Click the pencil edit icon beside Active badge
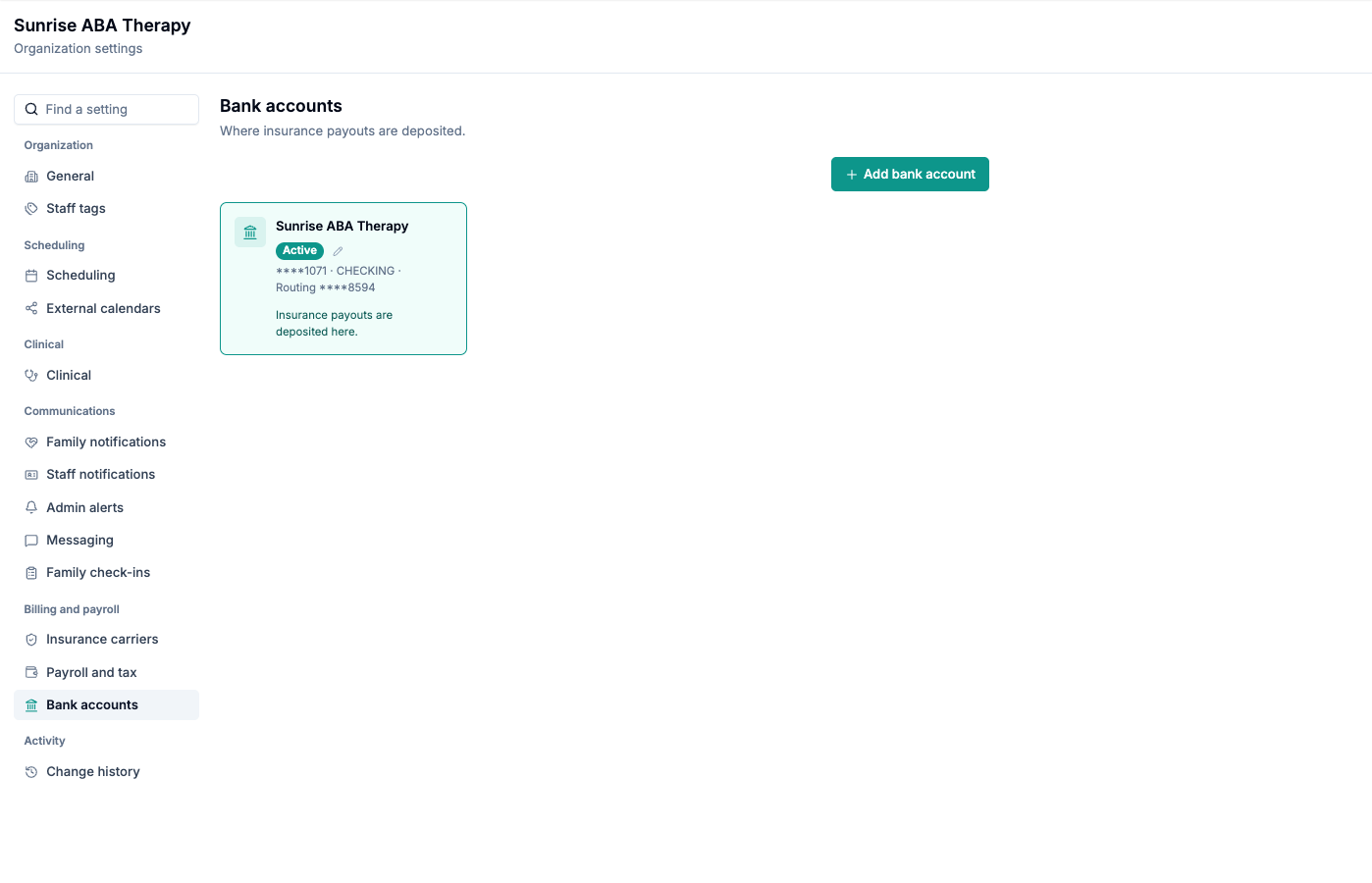1372x883 pixels. click(x=338, y=251)
